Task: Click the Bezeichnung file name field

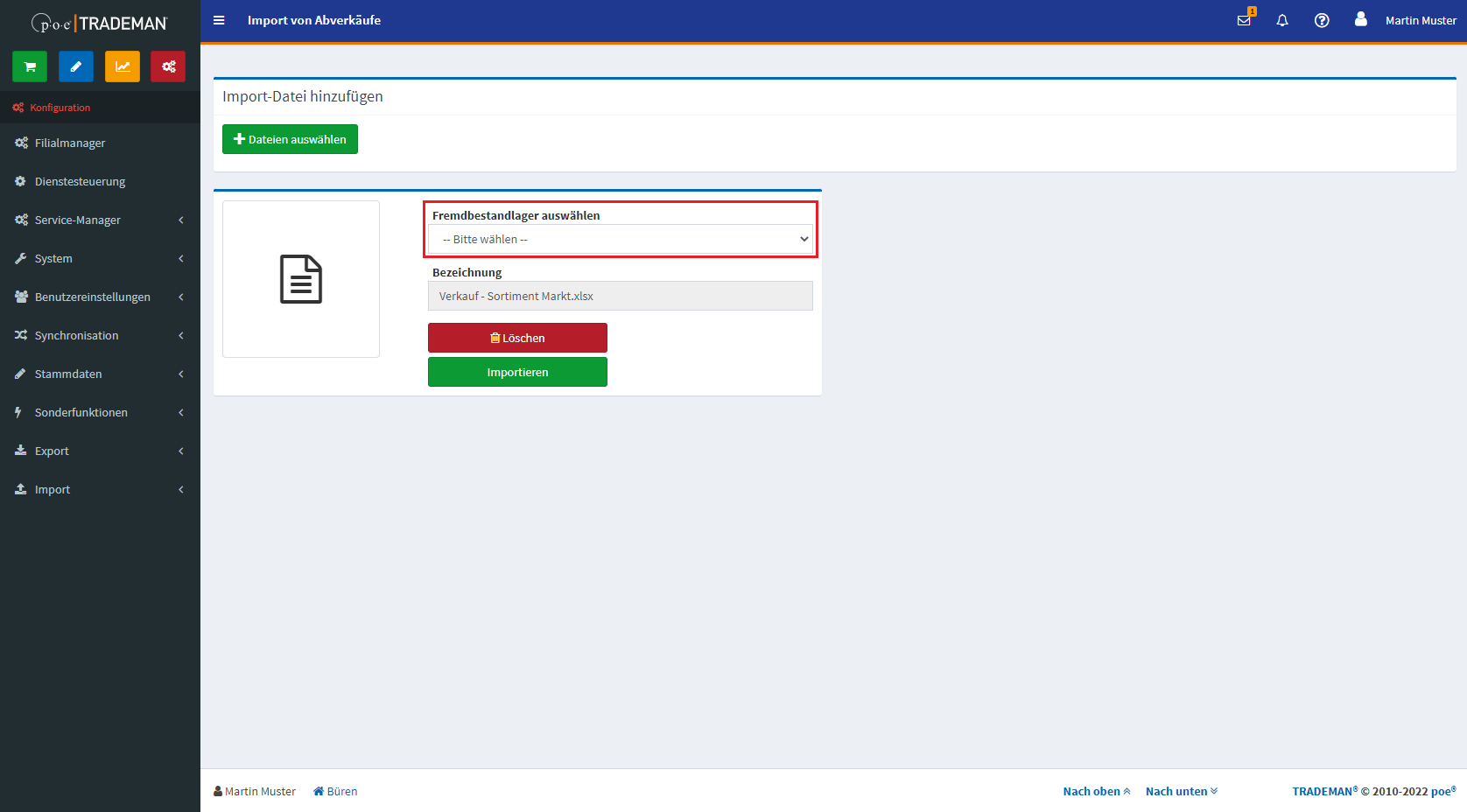Action: [x=621, y=297]
